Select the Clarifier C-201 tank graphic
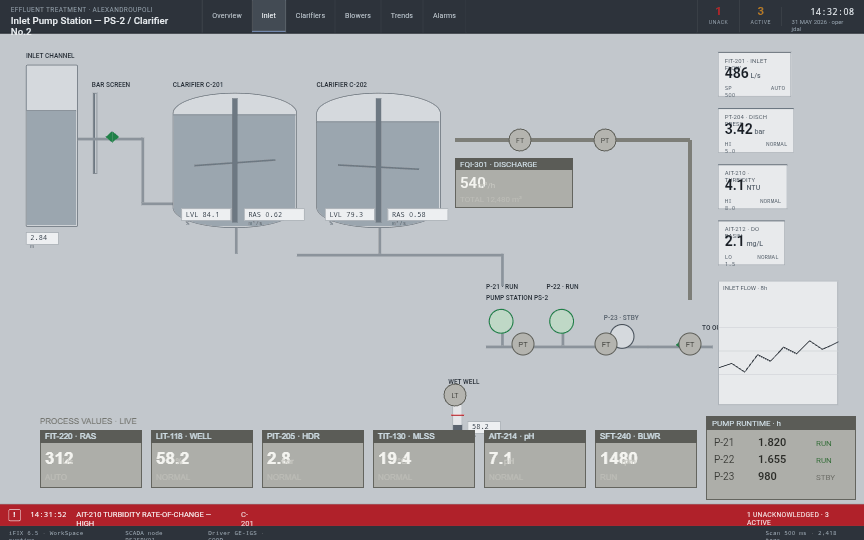 tap(235, 160)
